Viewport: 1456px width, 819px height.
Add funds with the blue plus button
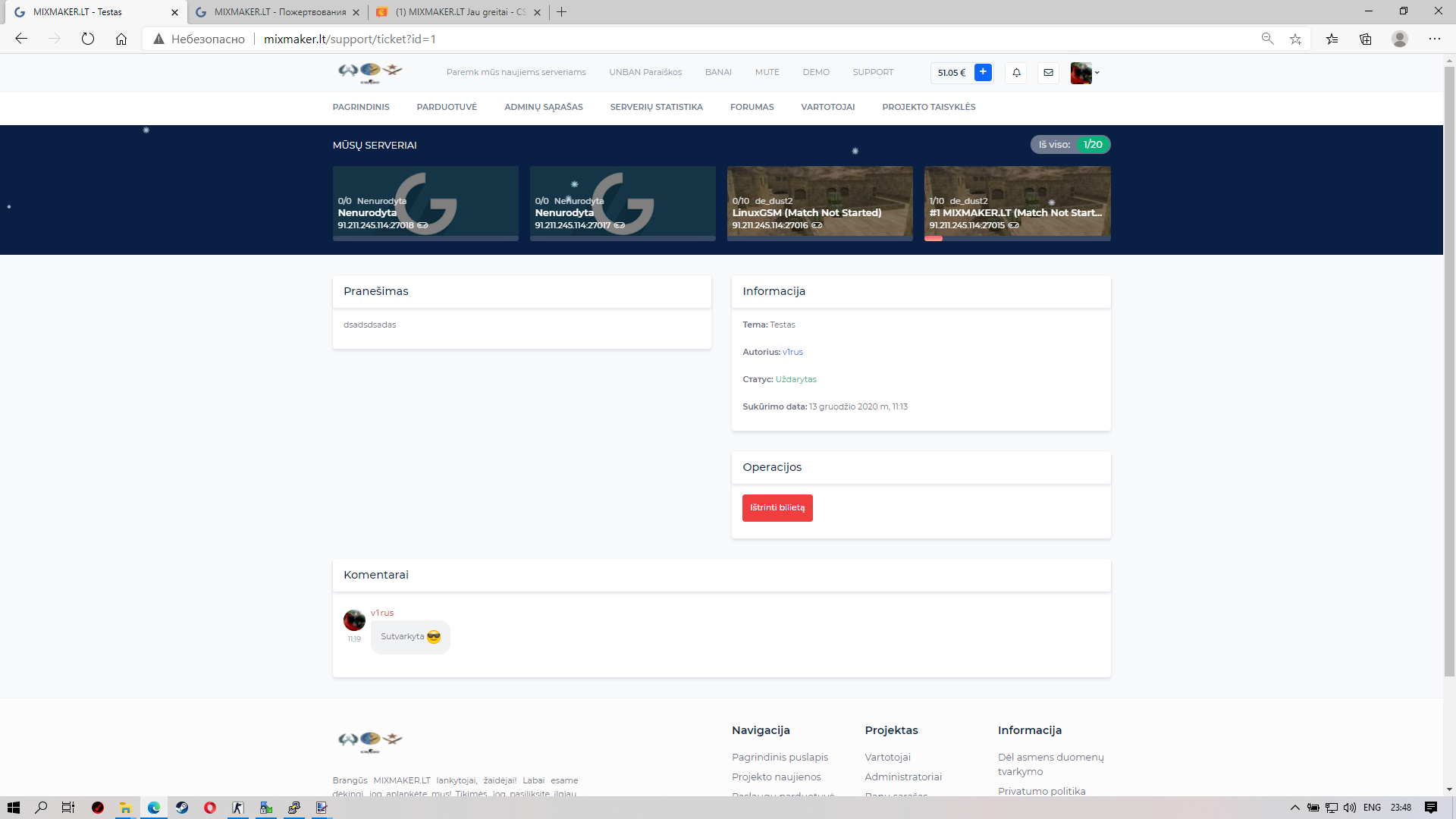pos(983,72)
